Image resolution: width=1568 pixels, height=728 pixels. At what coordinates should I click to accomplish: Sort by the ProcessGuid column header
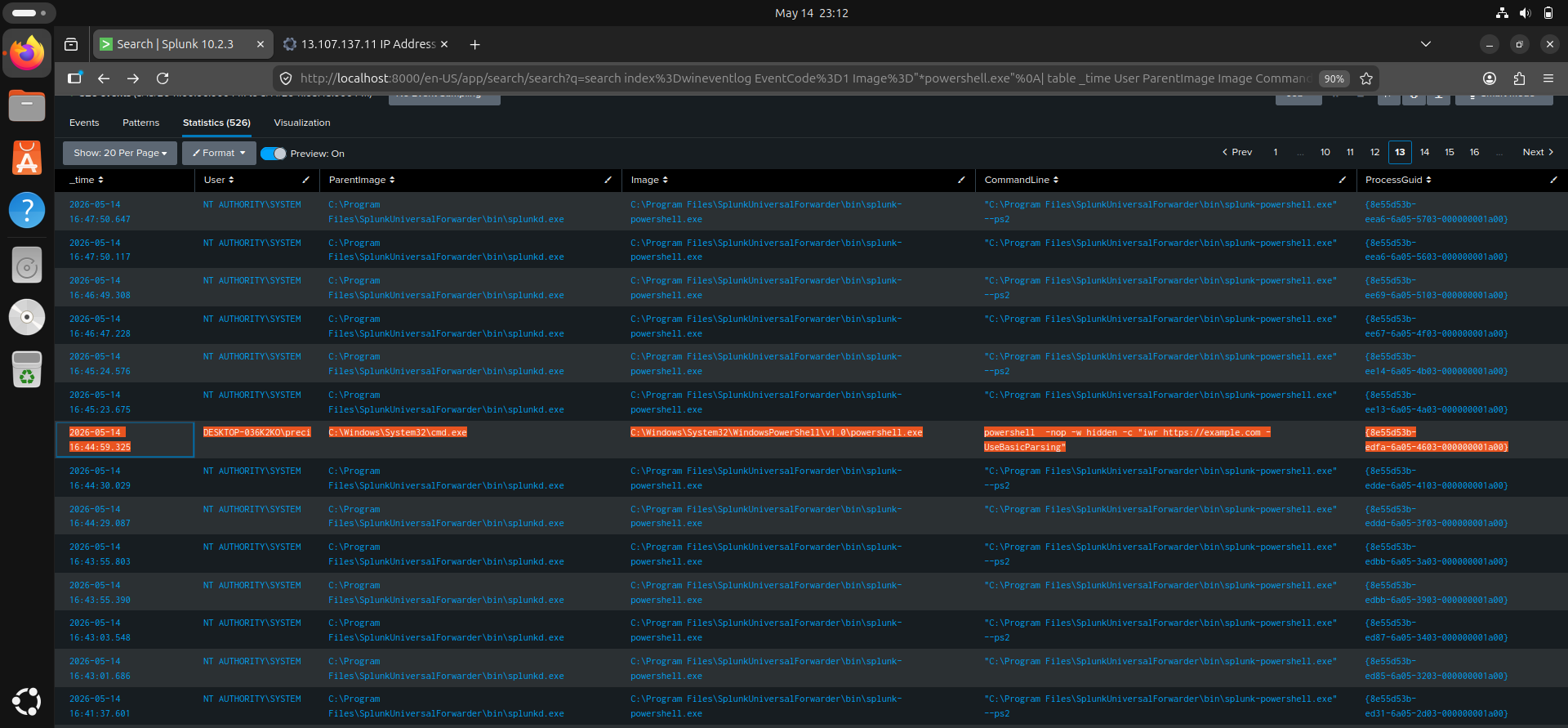point(1398,180)
